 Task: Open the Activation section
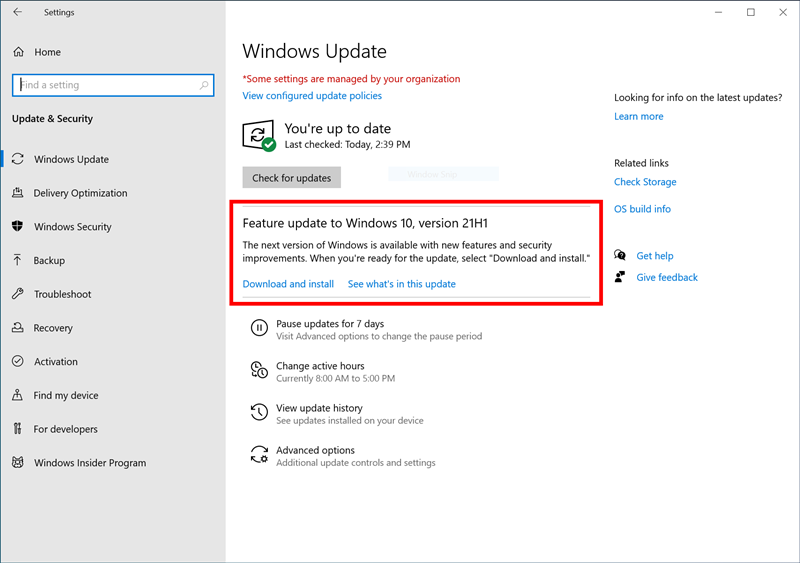[x=56, y=361]
